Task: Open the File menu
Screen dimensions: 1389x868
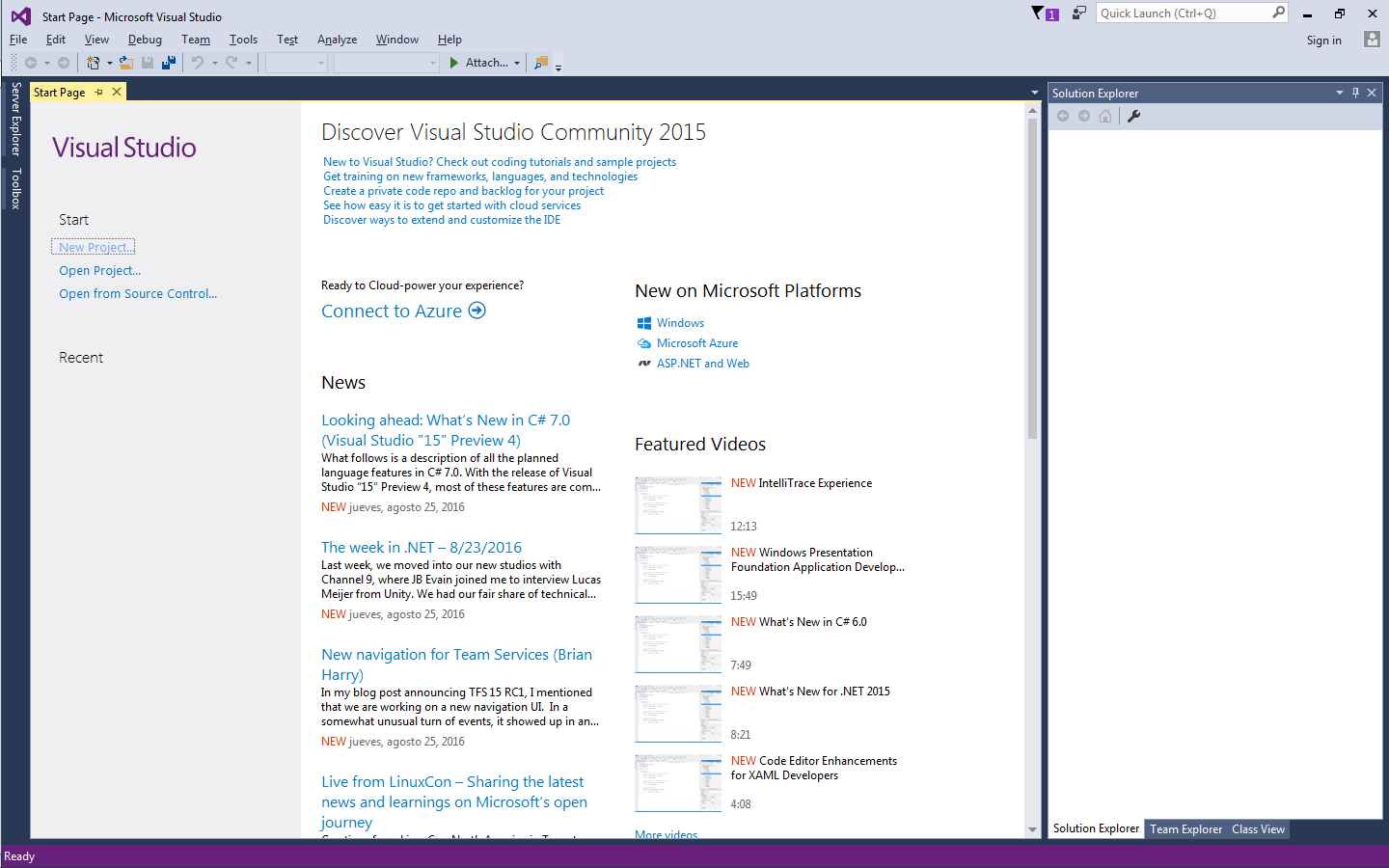Action: click(18, 40)
